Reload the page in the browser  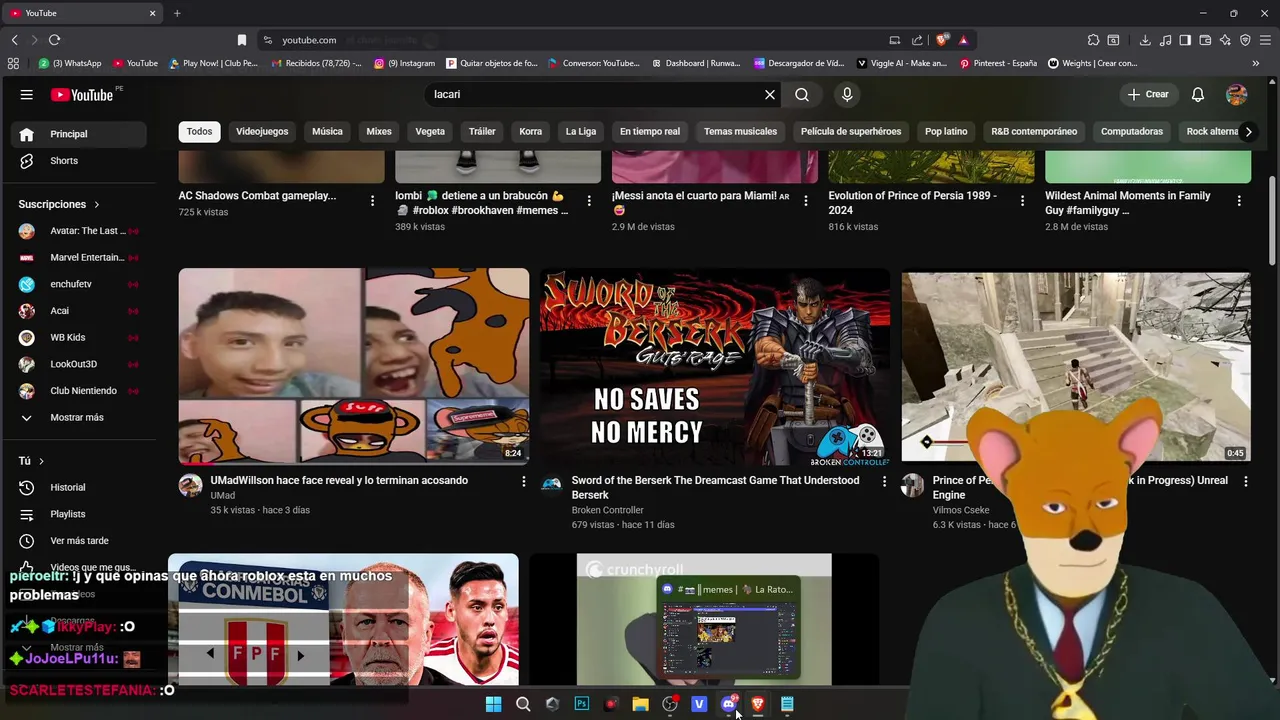pos(54,40)
